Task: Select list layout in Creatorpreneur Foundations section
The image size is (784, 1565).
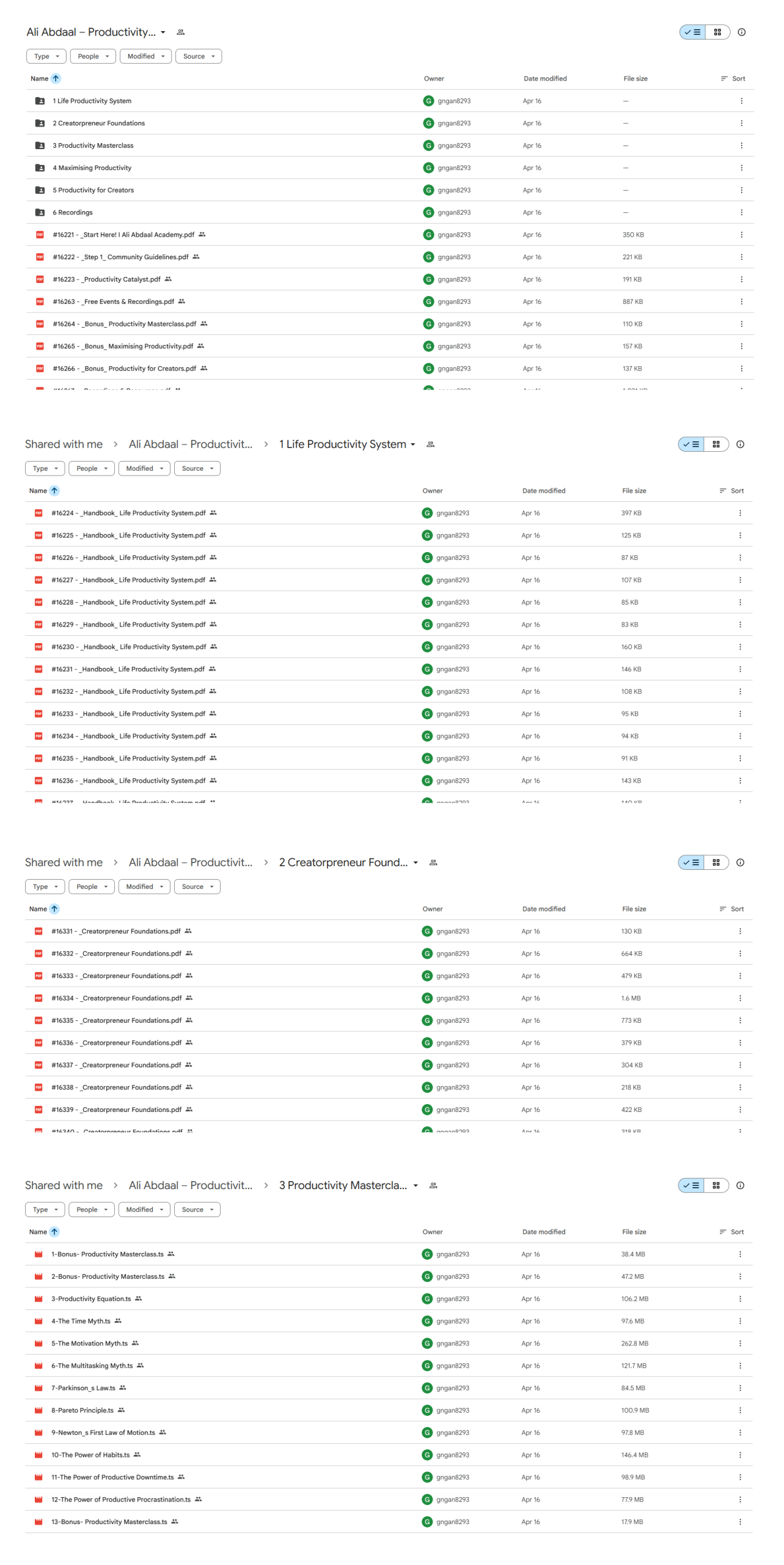Action: pyautogui.click(x=691, y=861)
